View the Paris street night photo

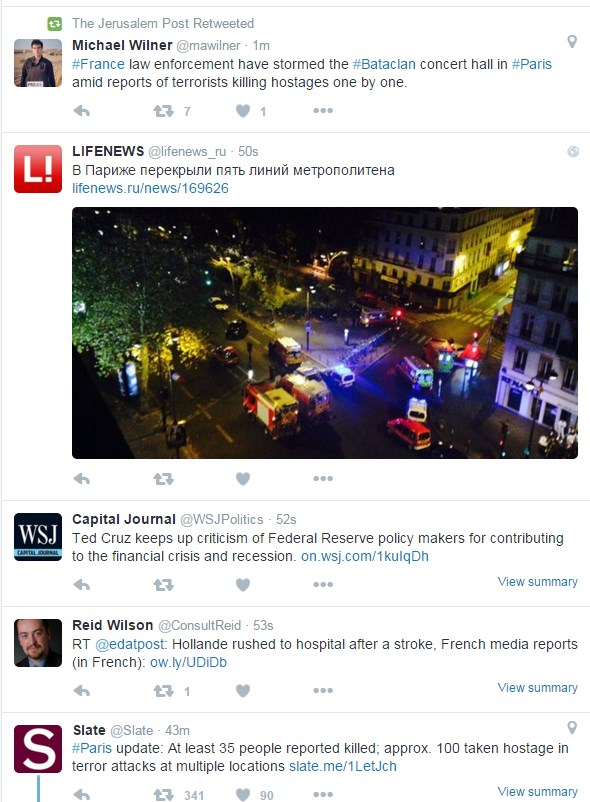(325, 332)
